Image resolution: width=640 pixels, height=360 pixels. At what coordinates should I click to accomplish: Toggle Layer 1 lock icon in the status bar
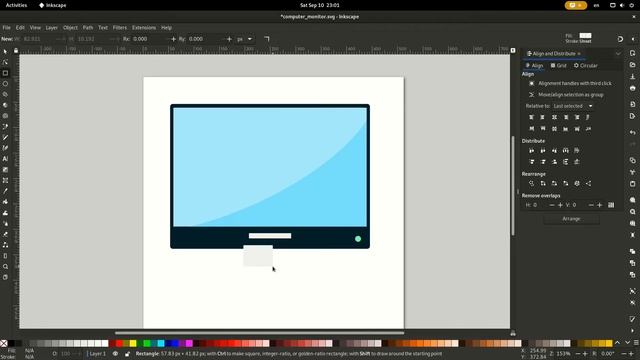(x=127, y=354)
